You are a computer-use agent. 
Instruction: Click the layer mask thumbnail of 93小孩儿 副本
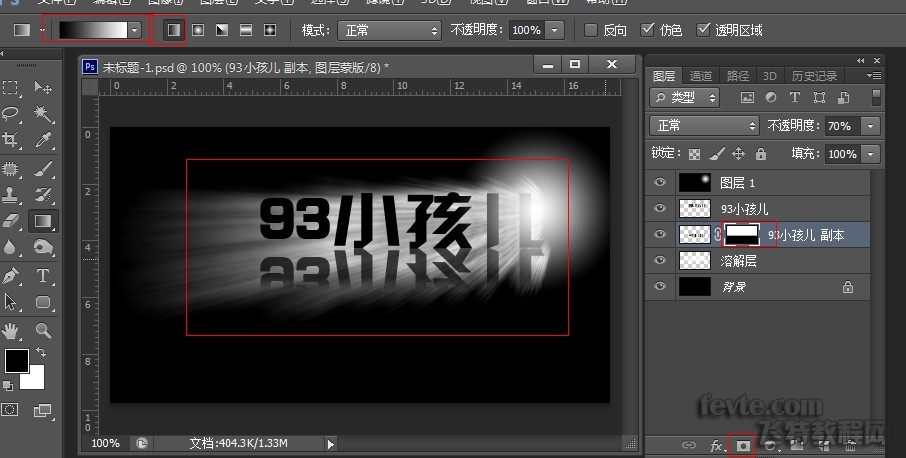(x=741, y=234)
